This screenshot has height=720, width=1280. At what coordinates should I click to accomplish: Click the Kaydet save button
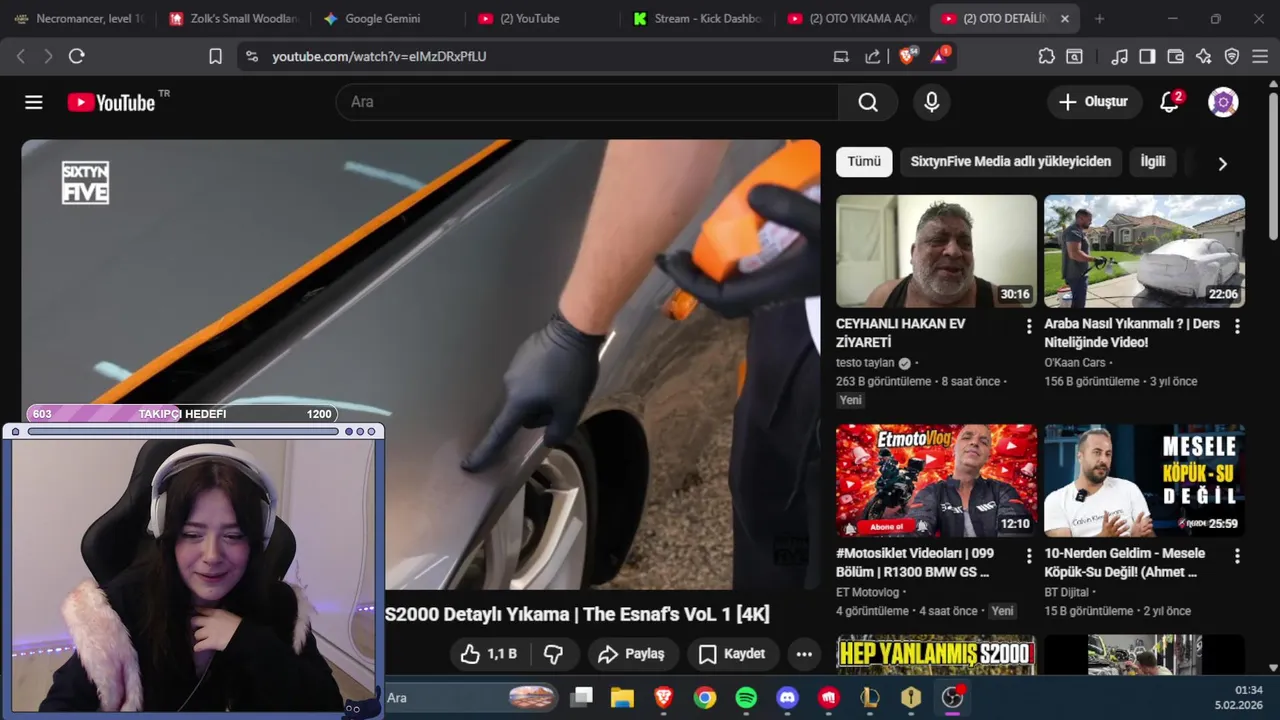tap(732, 654)
